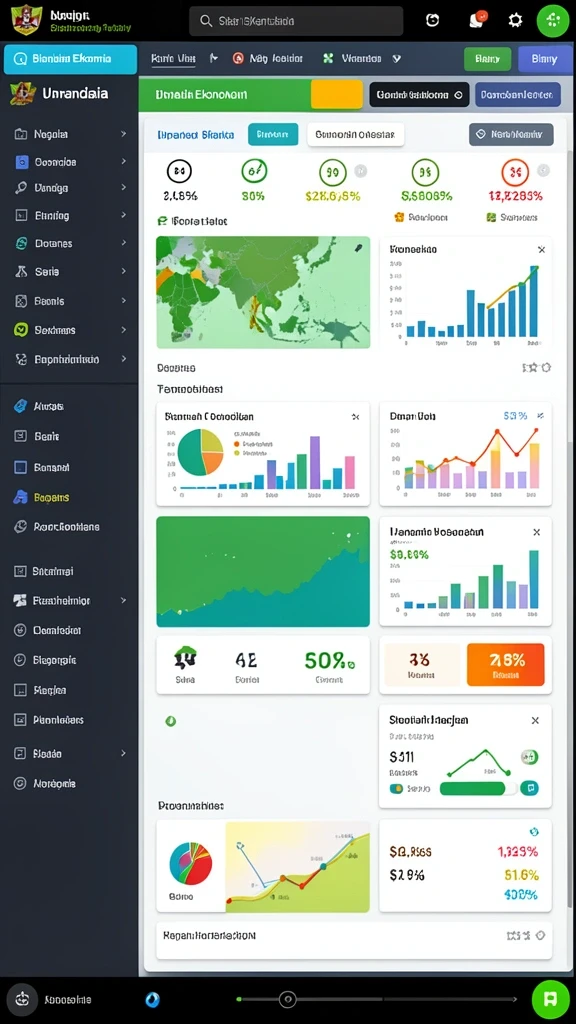Click the green square-icon button at bottom right
The image size is (576, 1024).
point(549,999)
